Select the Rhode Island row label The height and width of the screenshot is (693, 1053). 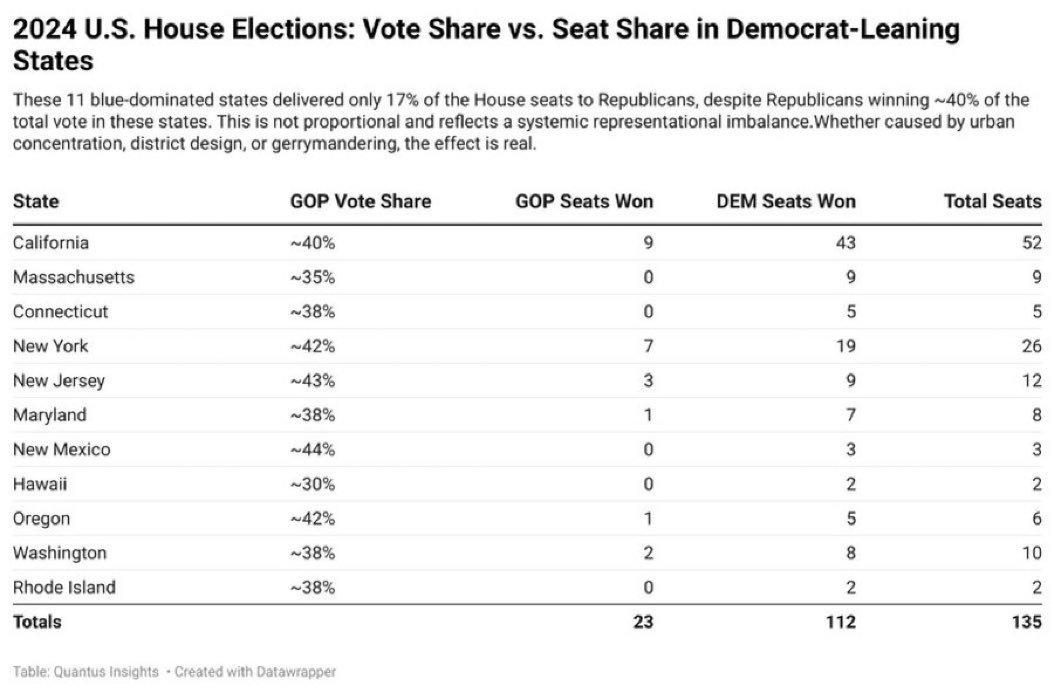[x=64, y=587]
